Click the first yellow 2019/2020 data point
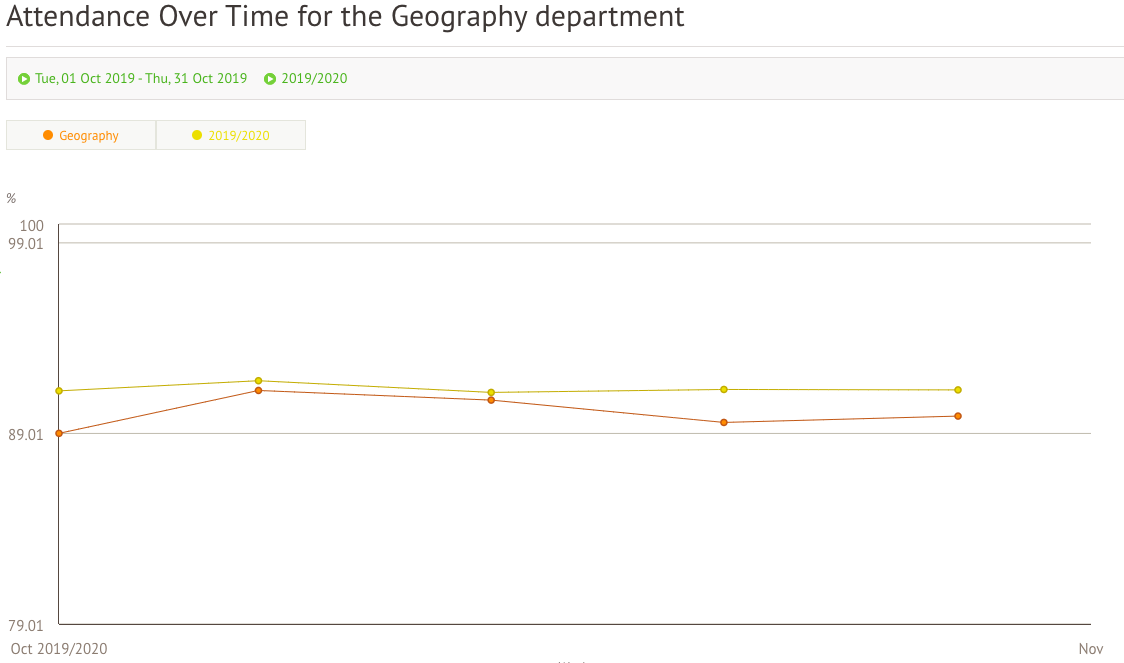This screenshot has height=663, width=1124. tap(59, 391)
